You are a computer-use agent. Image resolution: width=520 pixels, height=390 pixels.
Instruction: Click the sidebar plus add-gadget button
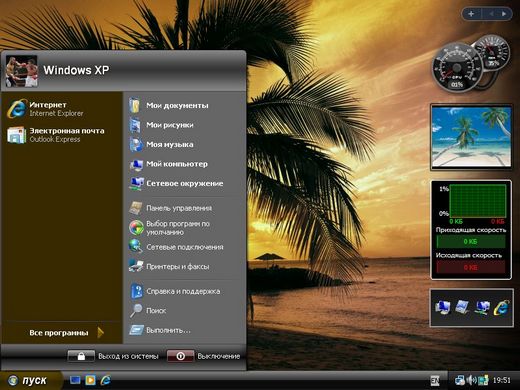click(471, 14)
